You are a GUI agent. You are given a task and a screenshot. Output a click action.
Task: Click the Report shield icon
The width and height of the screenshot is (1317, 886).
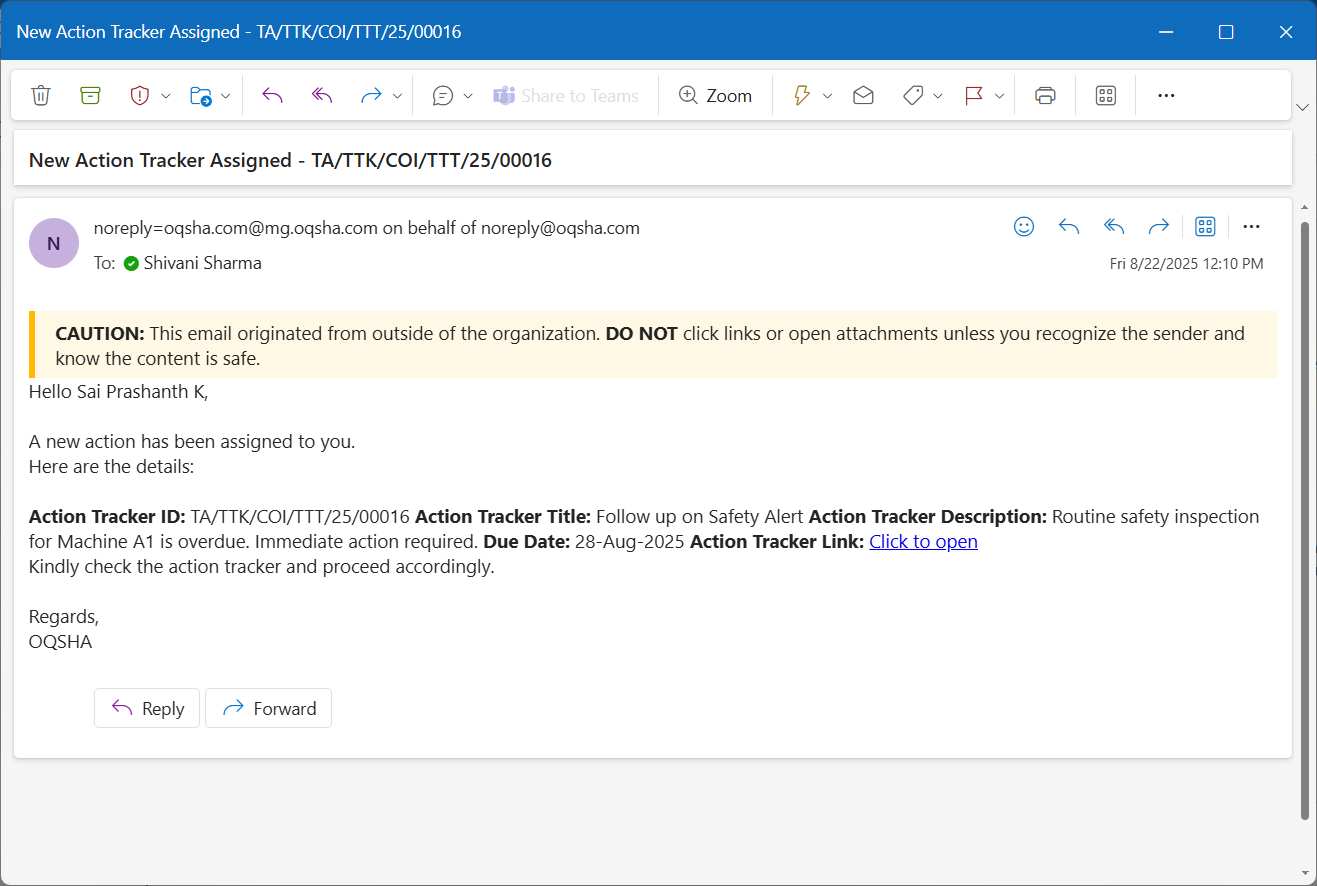[140, 96]
